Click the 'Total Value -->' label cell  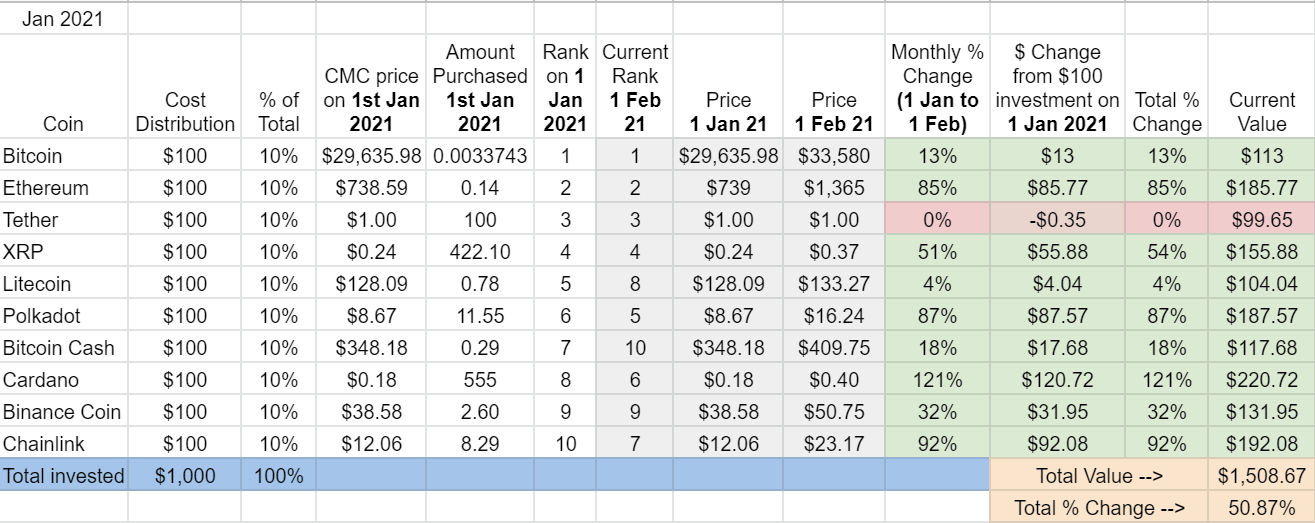[1099, 475]
